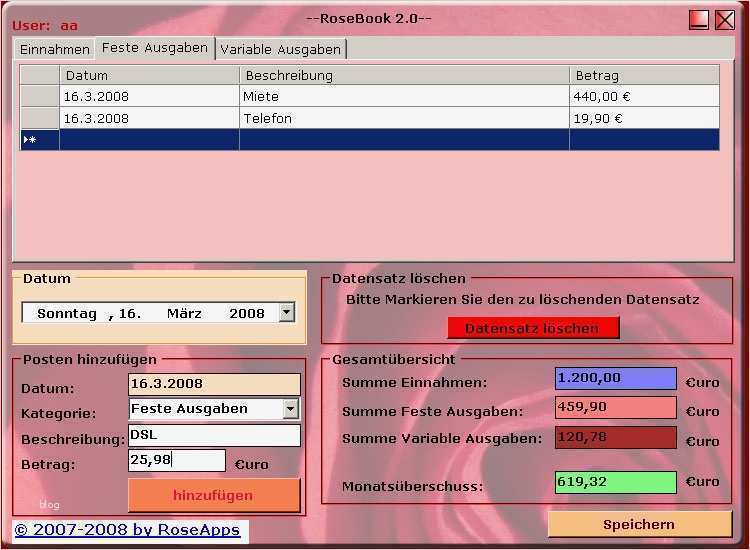The width and height of the screenshot is (750, 550).
Task: Click the dark red Variable Ausgaben value box
Action: [x=616, y=438]
